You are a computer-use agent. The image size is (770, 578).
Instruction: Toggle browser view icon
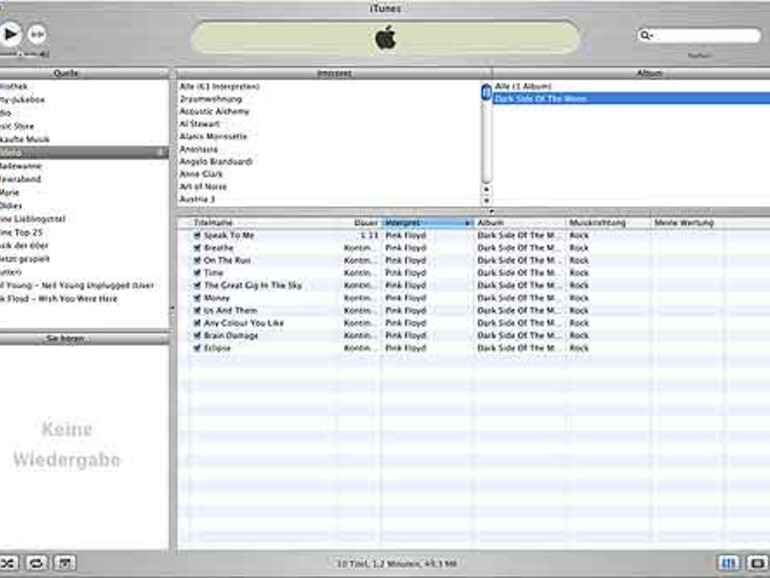tap(729, 563)
